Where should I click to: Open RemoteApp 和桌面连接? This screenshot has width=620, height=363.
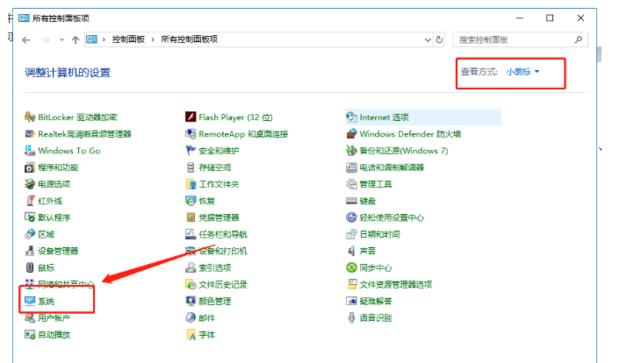pos(236,134)
